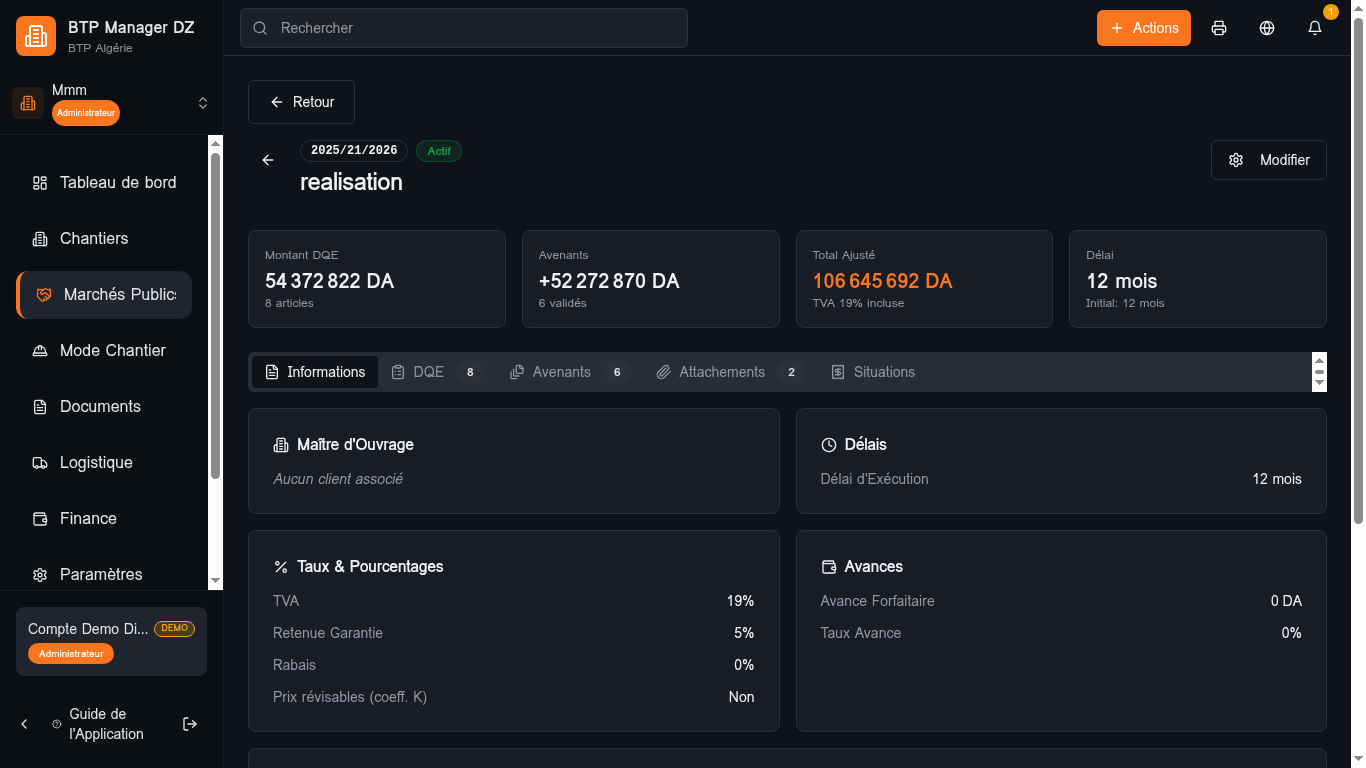Screen dimensions: 1366x768
Task: Click the printer icon in top bar
Action: coord(1219,28)
